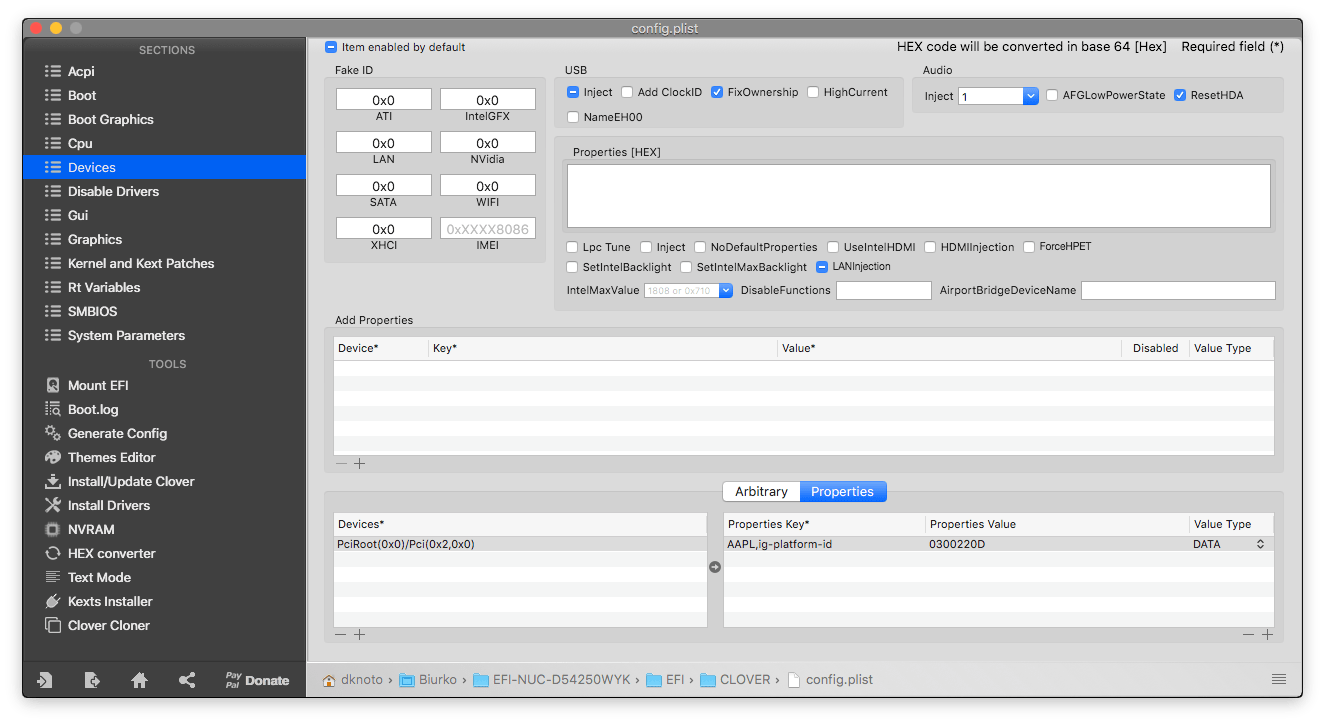Open the Themes Editor tool
This screenshot has height=724, width=1325.
tap(111, 457)
